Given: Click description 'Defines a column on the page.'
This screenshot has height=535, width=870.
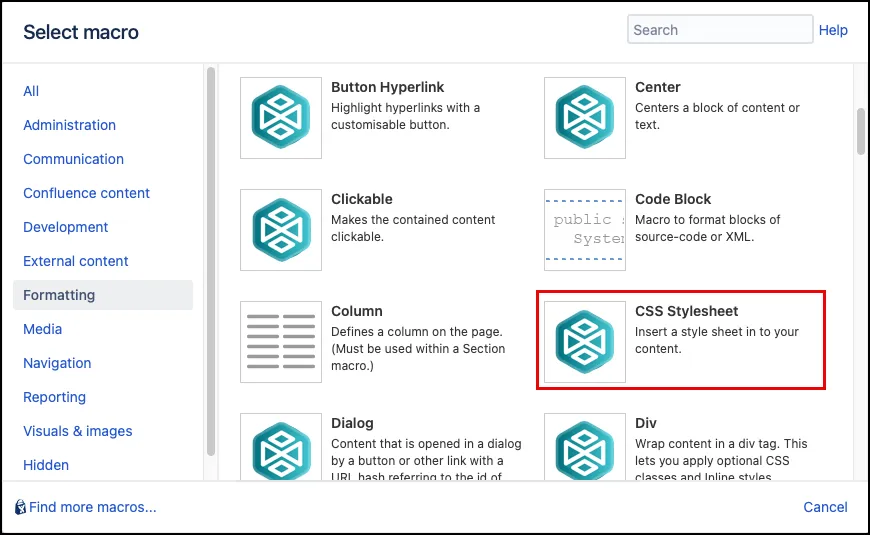Looking at the screenshot, I should (417, 332).
